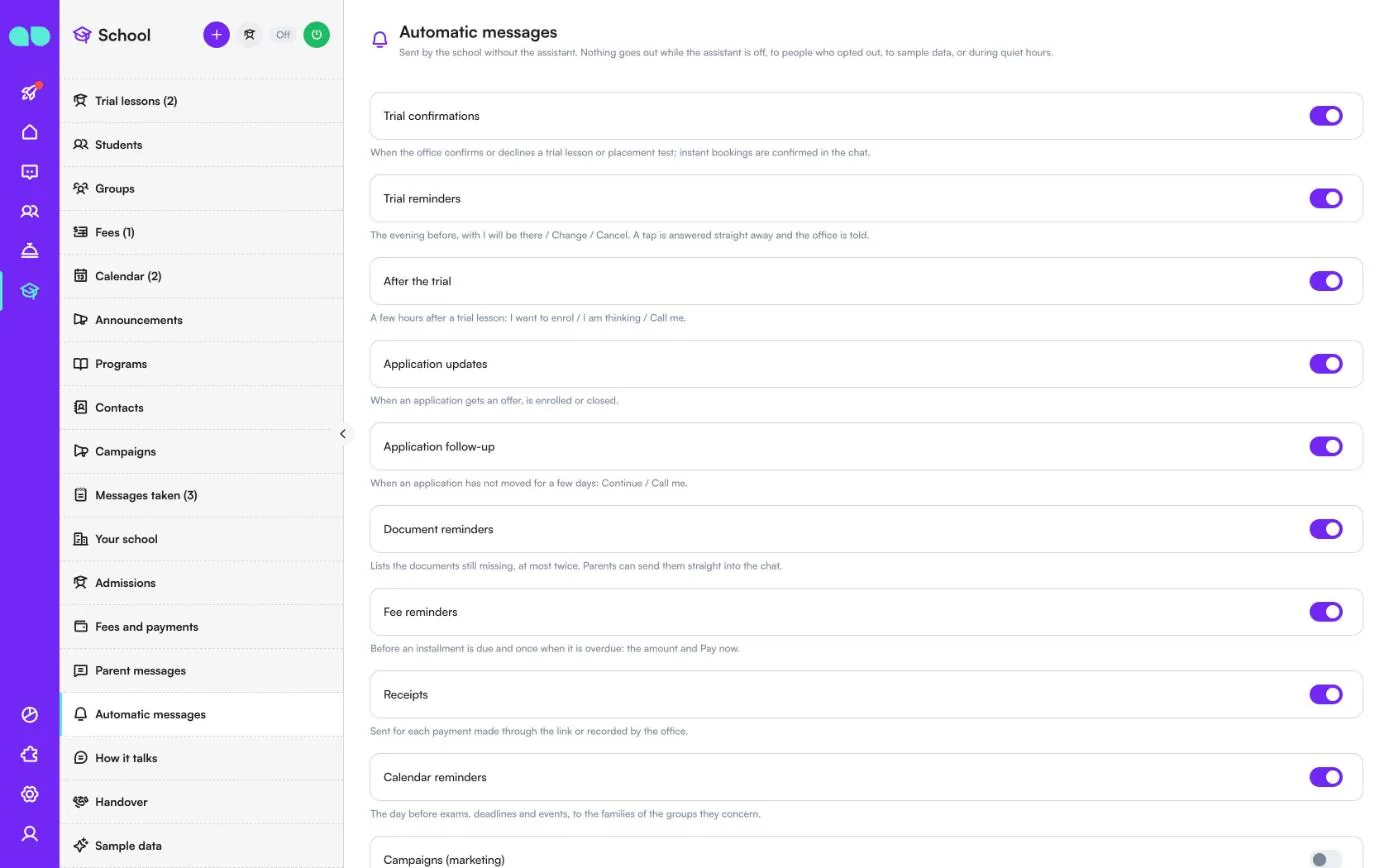Click the Fee reminders row label
Viewport: 1389px width, 868px height.
(x=420, y=612)
